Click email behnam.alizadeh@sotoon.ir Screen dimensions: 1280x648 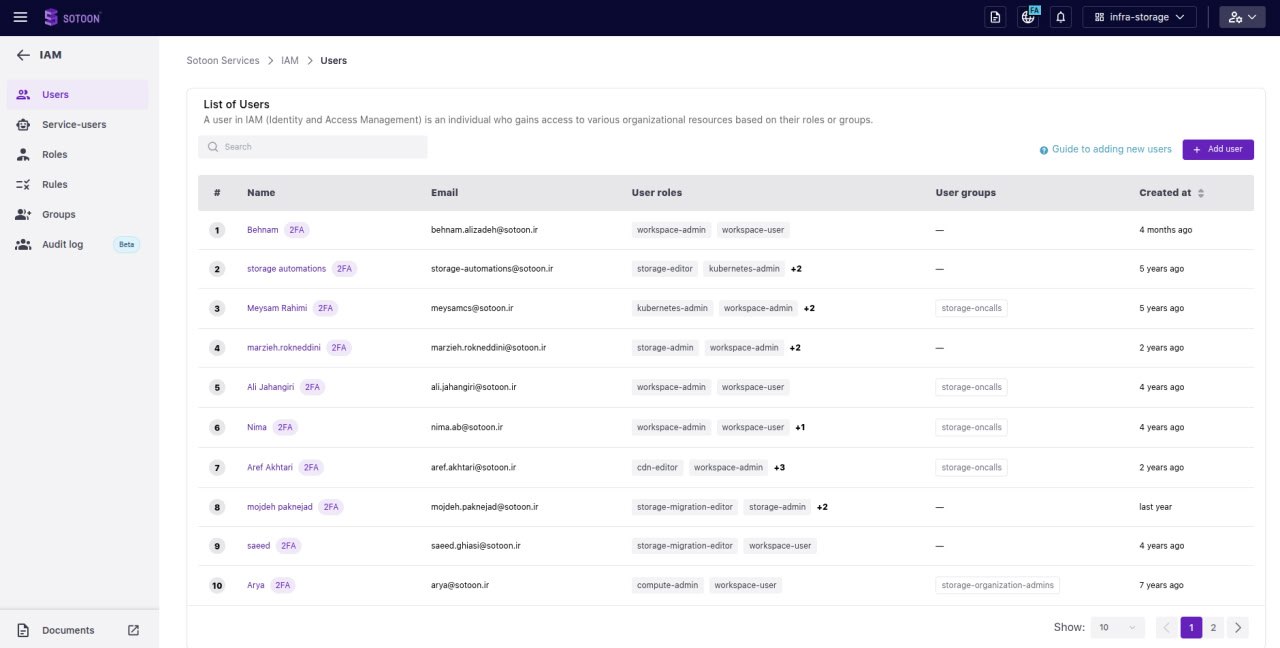point(485,230)
